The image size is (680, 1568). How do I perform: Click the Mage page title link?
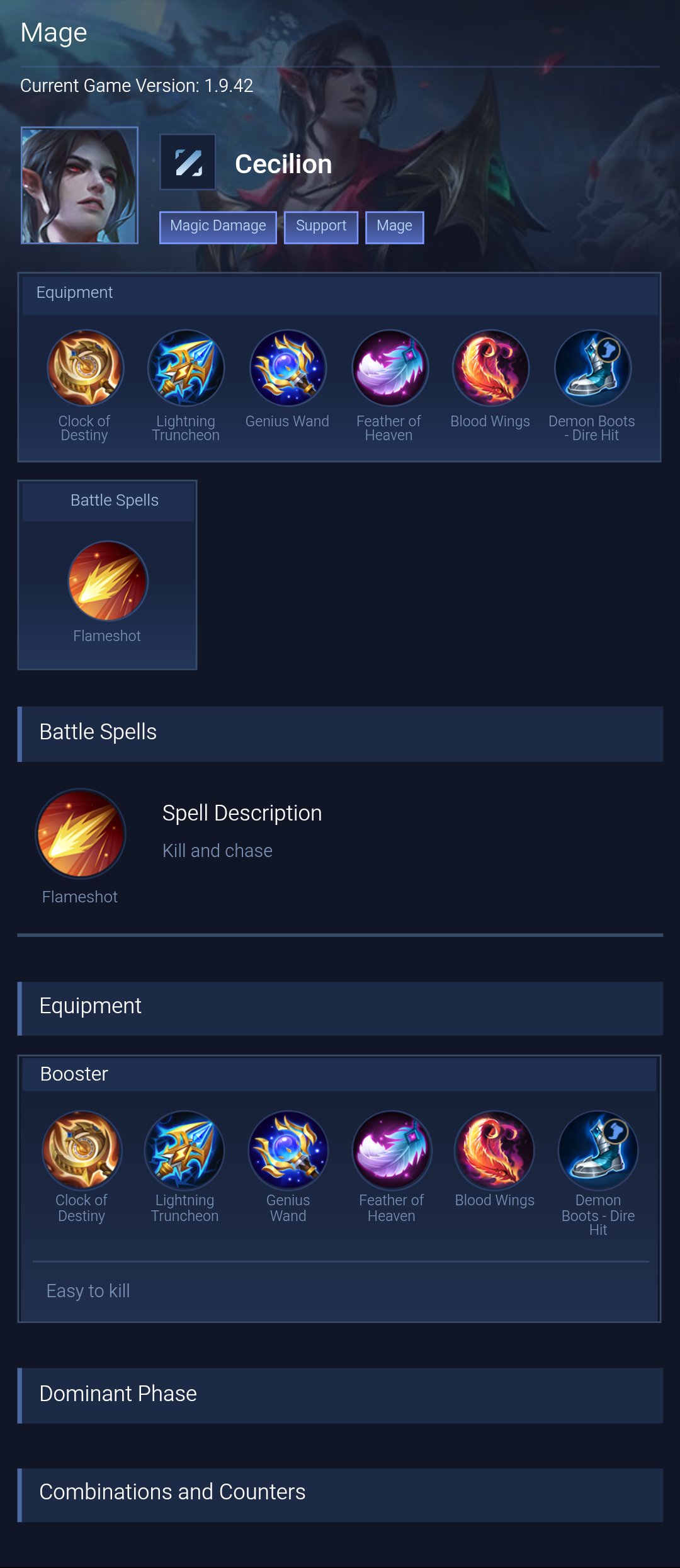pyautogui.click(x=54, y=33)
